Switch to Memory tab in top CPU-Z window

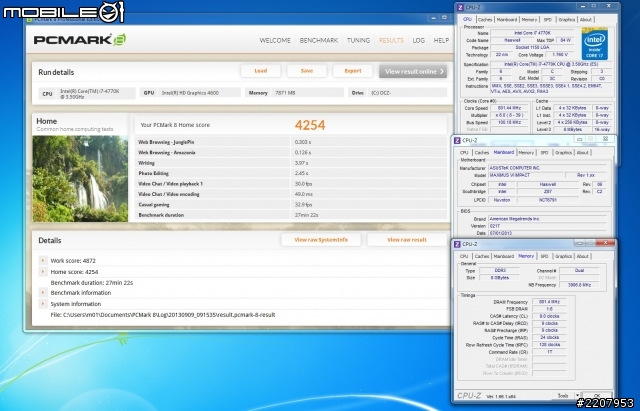pos(529,20)
